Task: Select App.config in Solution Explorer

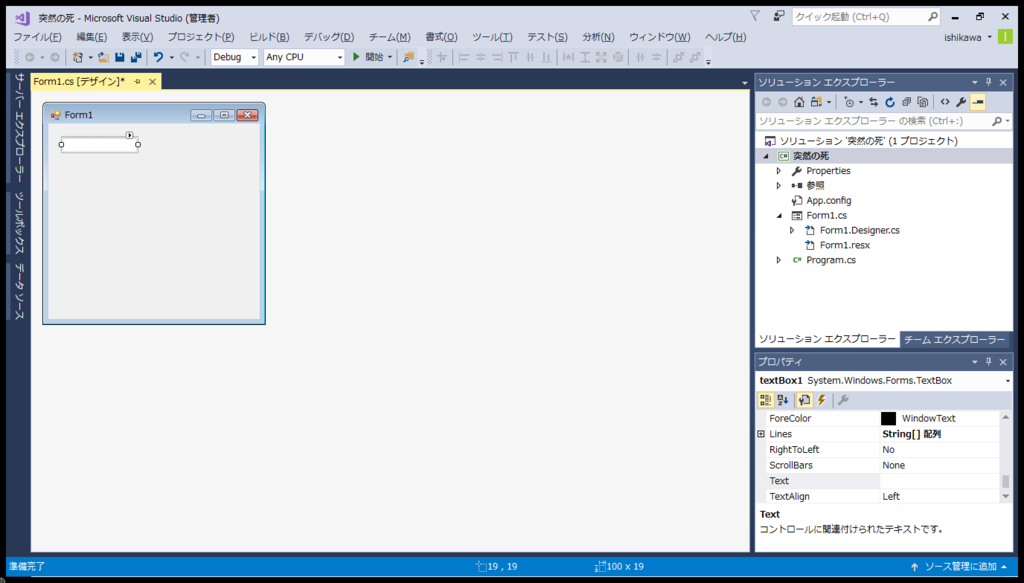Action: [x=829, y=201]
